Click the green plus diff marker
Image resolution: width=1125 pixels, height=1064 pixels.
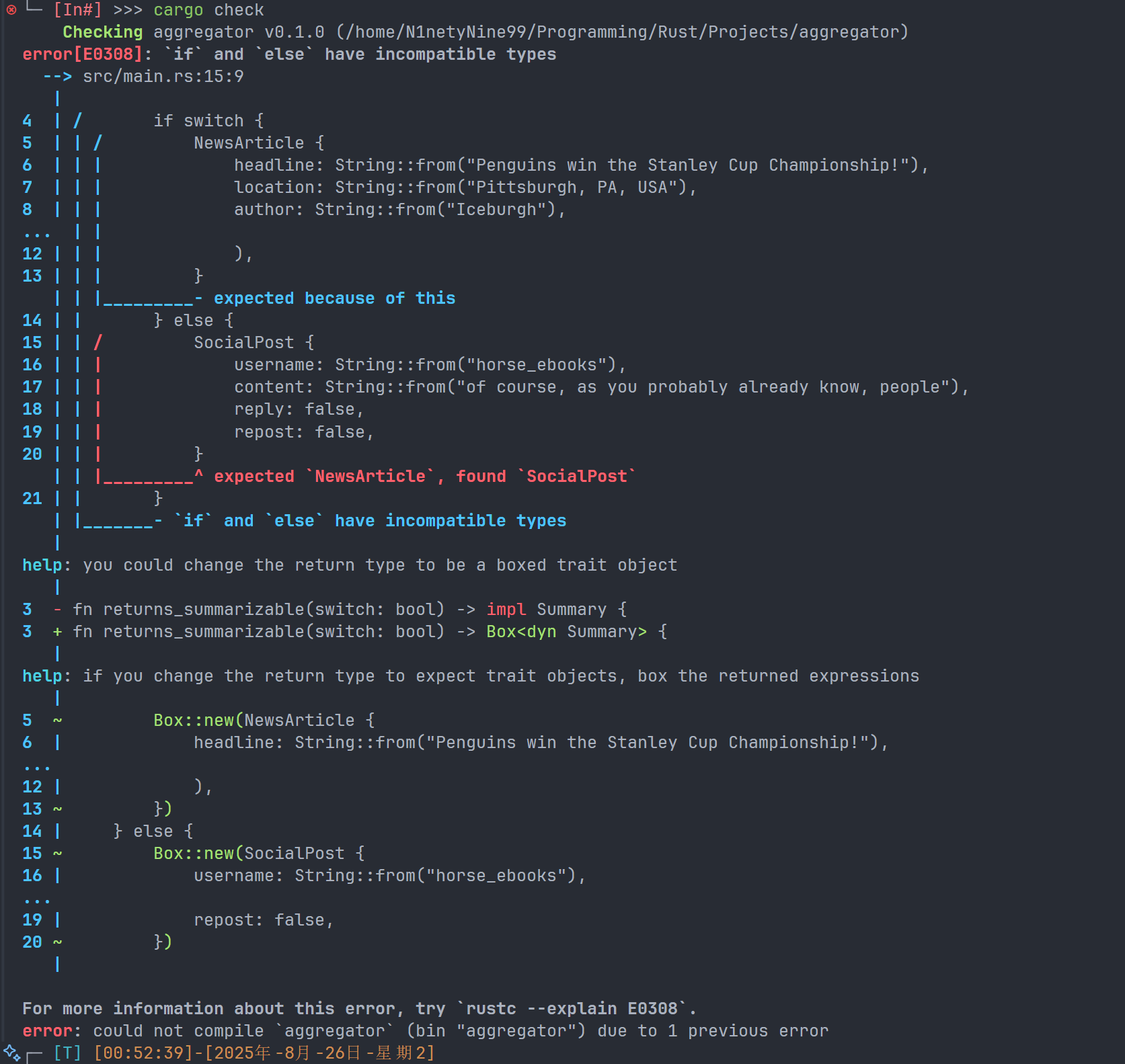pos(58,632)
